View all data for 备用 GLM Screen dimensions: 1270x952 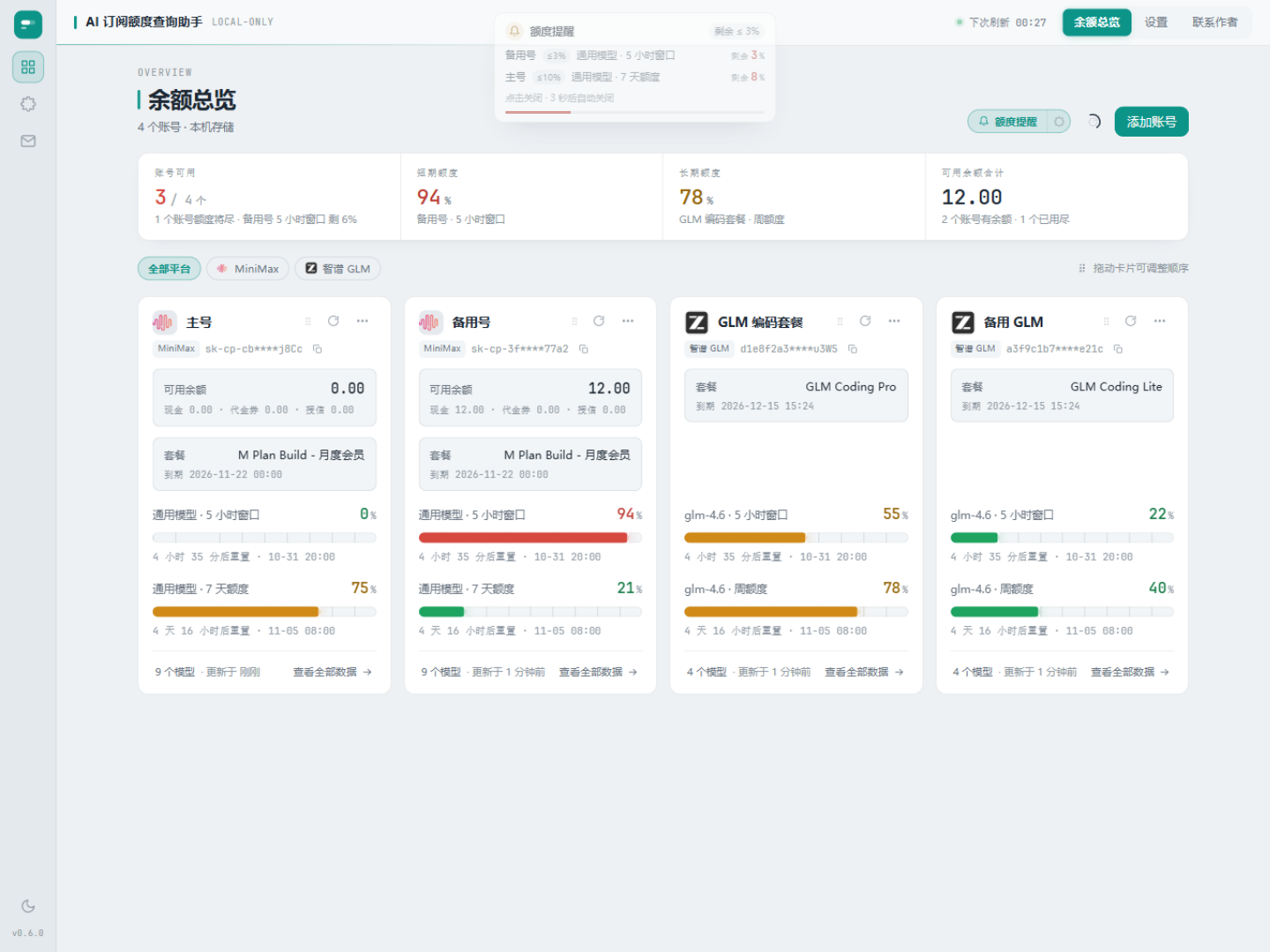(x=1130, y=672)
